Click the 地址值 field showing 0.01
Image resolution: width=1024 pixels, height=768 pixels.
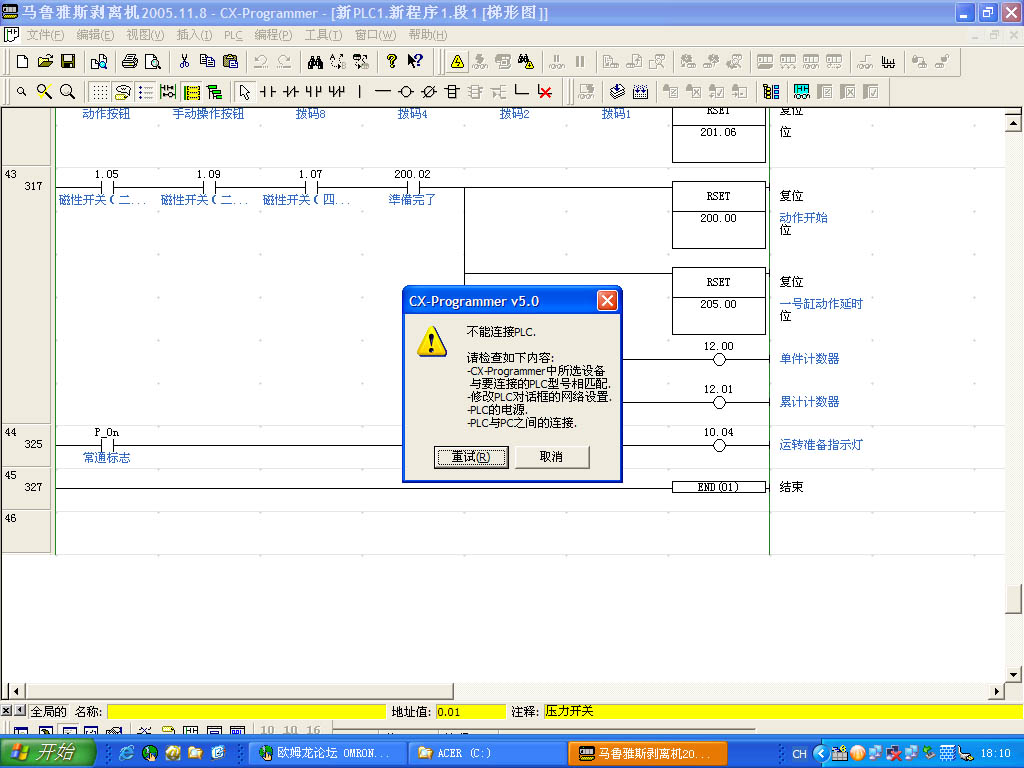pos(471,711)
